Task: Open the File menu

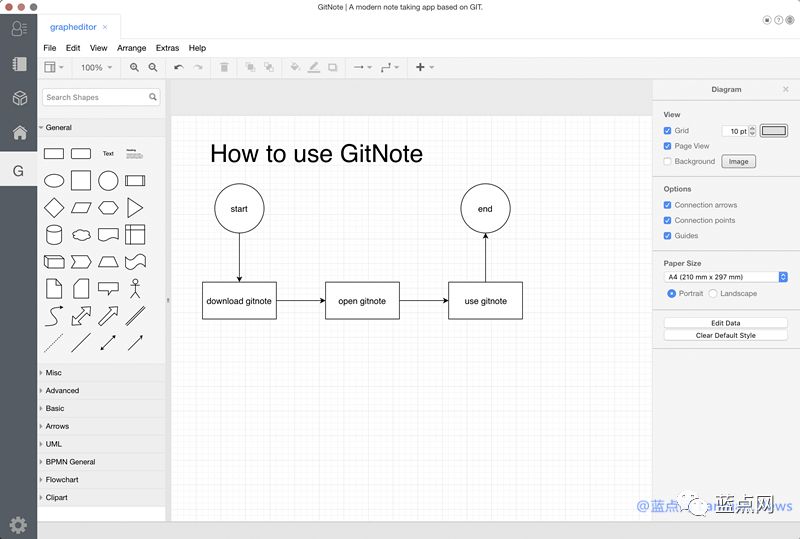Action: 49,48
